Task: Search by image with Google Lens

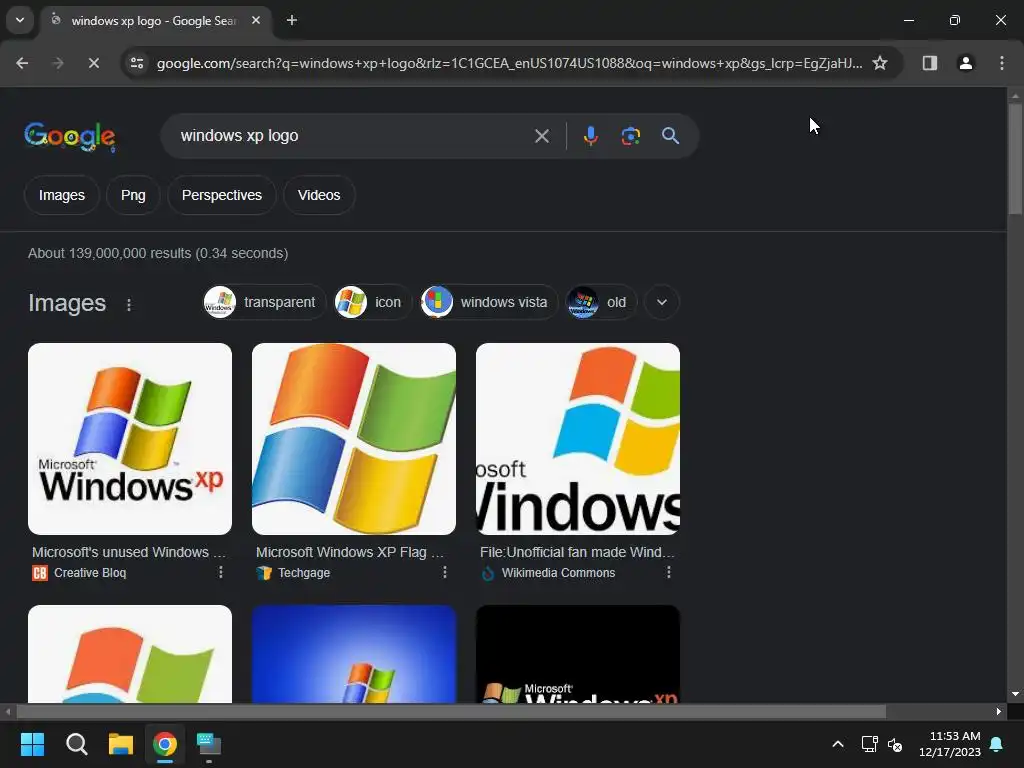Action: [x=630, y=136]
